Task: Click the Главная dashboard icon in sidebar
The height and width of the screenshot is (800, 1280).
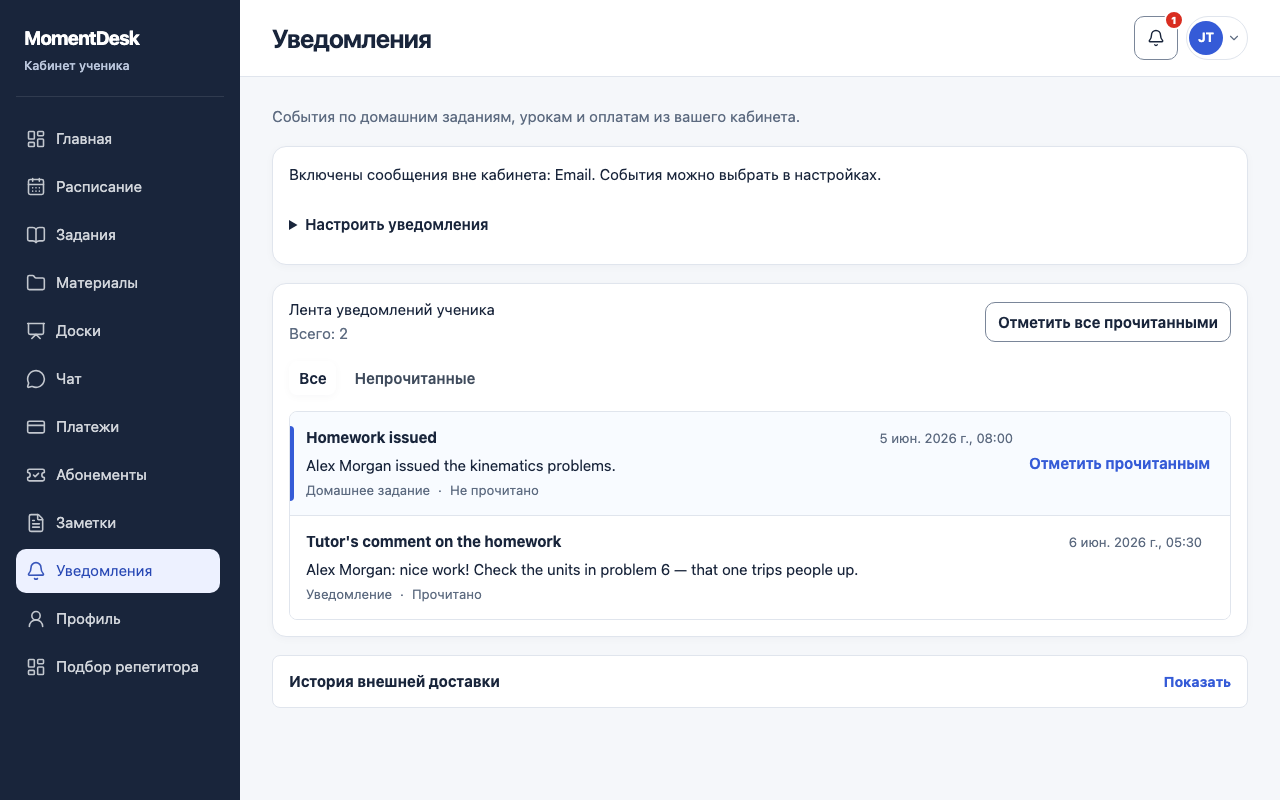Action: (x=36, y=139)
